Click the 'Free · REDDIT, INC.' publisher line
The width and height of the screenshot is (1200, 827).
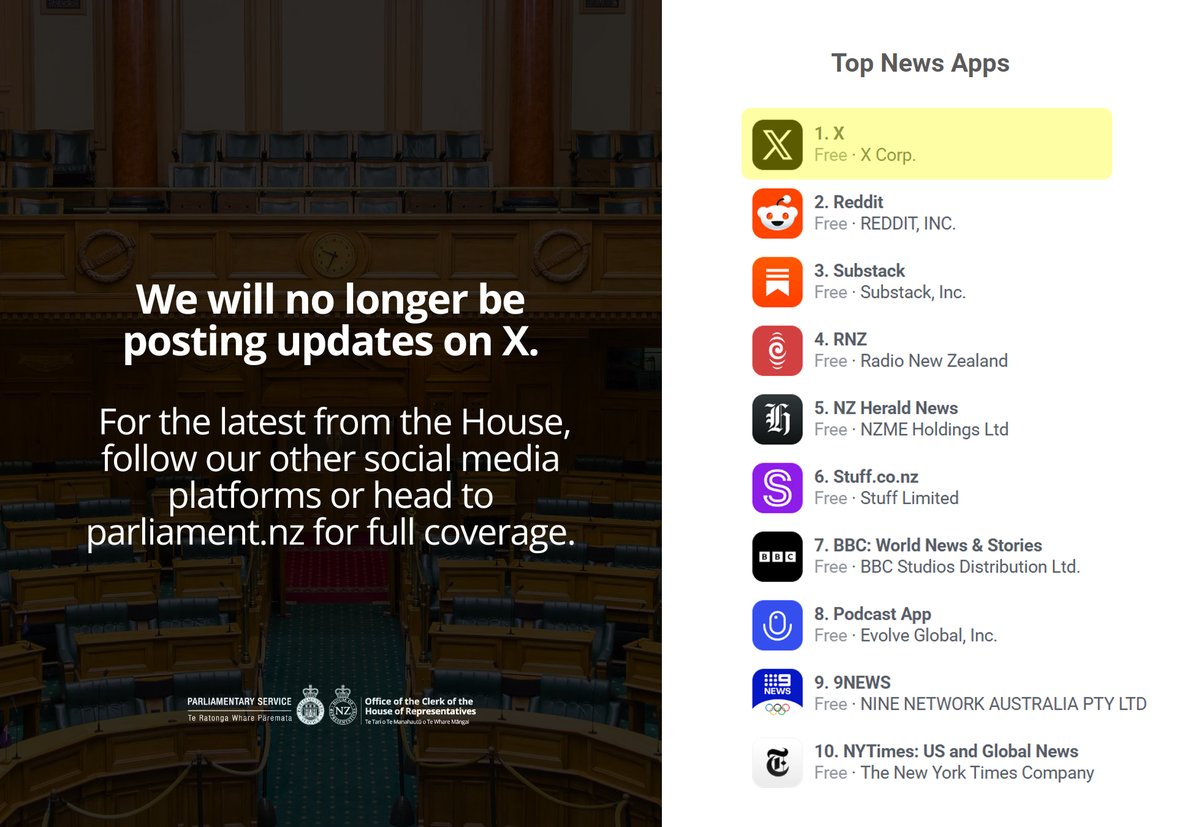coord(885,224)
